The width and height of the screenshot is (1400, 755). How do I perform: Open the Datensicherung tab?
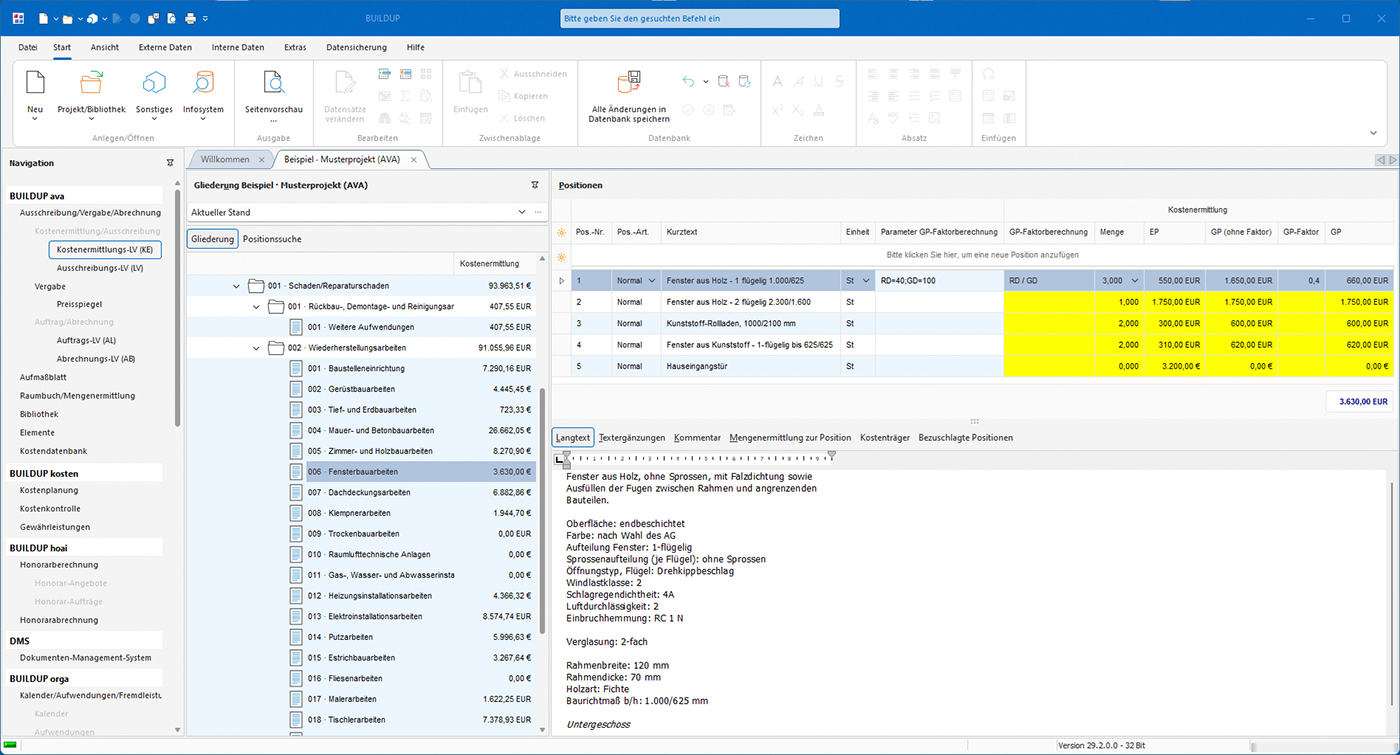tap(357, 47)
